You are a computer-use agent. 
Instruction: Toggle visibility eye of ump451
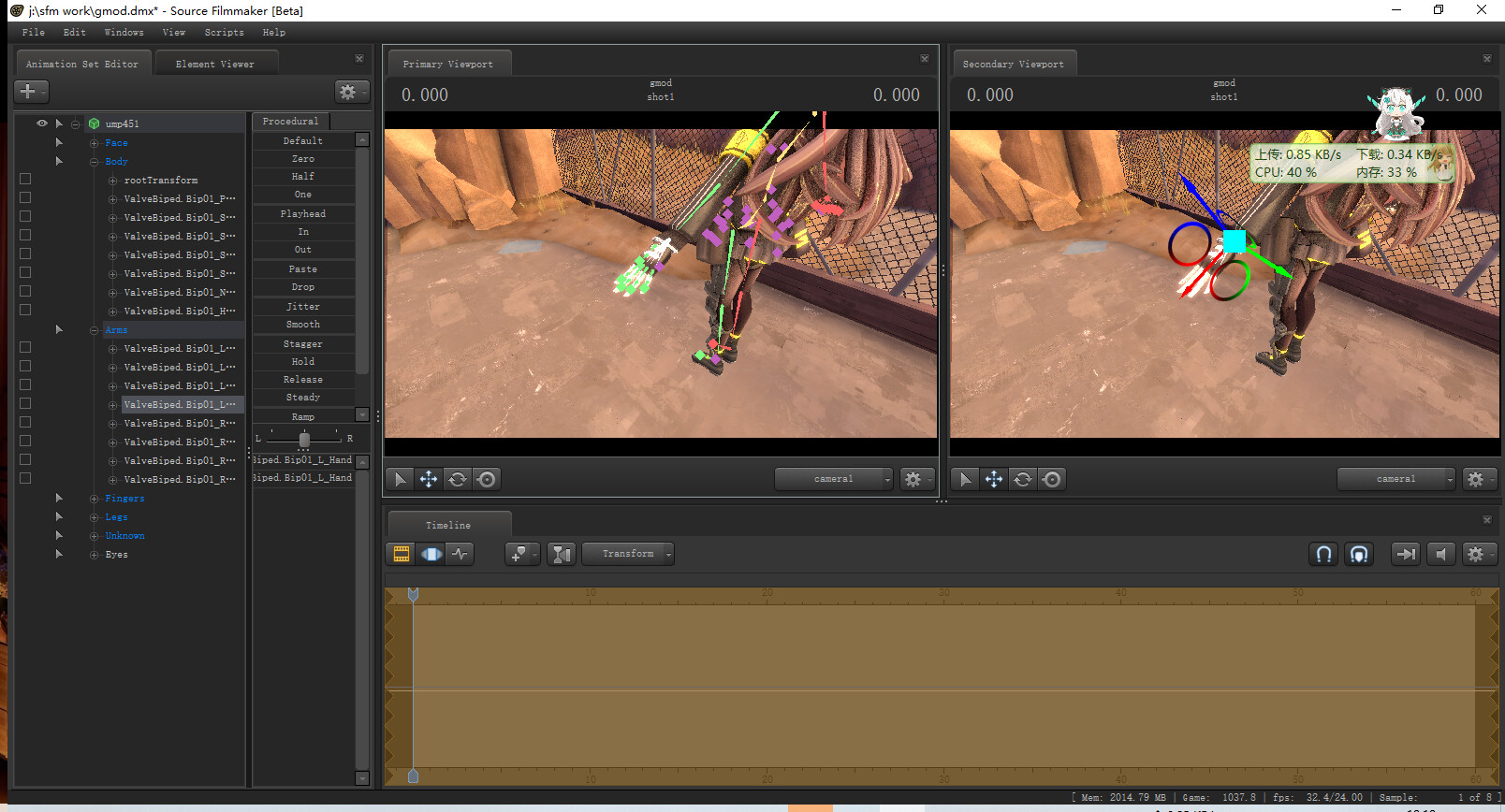pyautogui.click(x=41, y=123)
